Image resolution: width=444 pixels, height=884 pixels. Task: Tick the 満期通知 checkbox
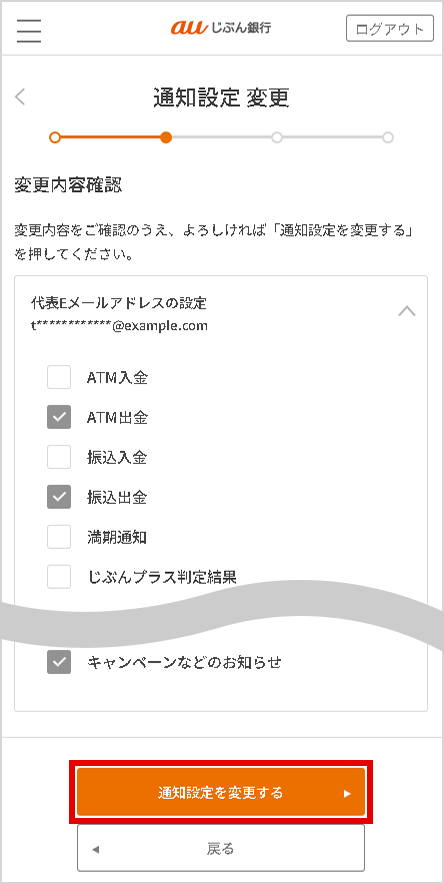(x=59, y=537)
